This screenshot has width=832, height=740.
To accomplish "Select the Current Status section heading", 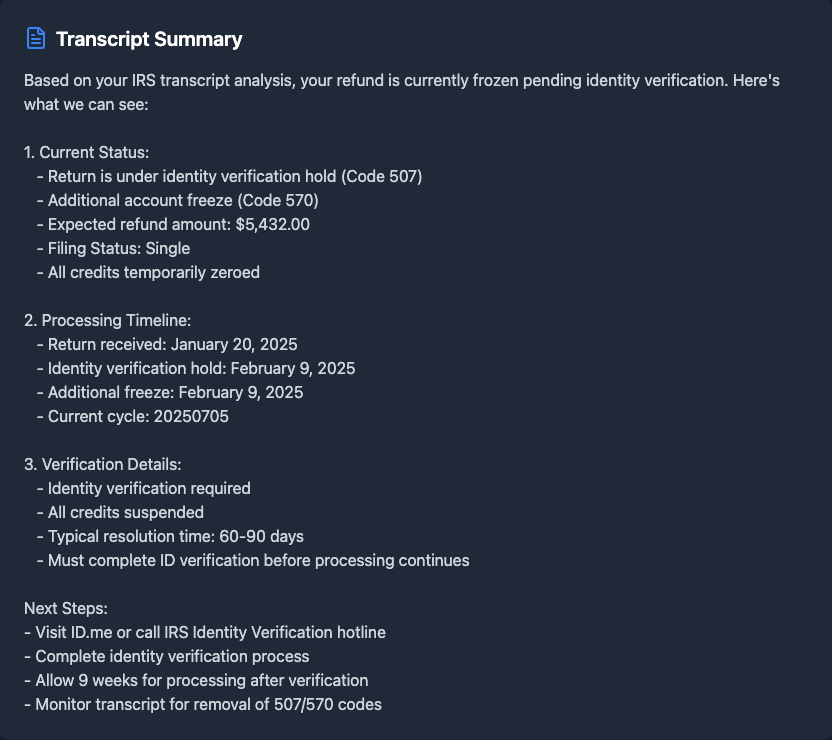I will [x=87, y=152].
